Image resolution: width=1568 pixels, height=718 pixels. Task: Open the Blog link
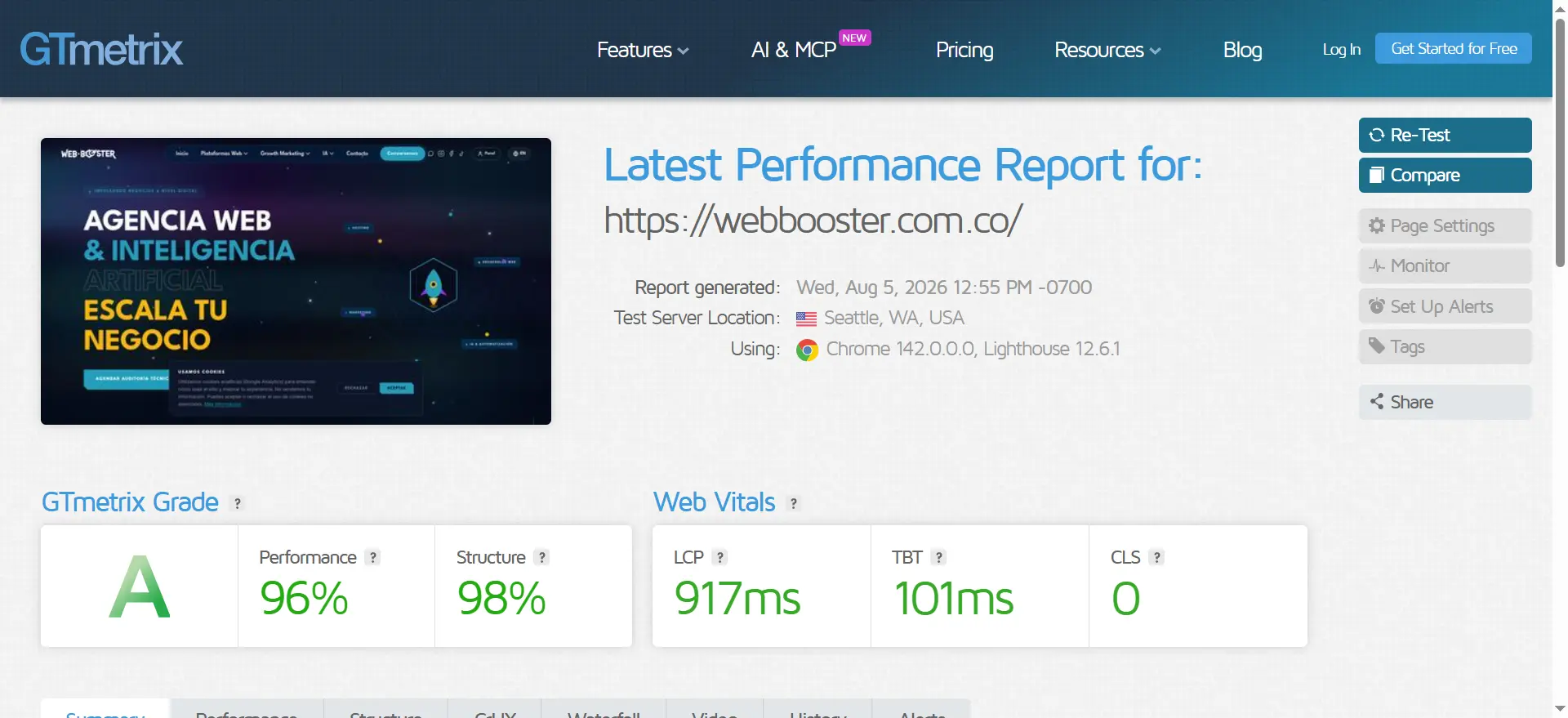pos(1242,50)
